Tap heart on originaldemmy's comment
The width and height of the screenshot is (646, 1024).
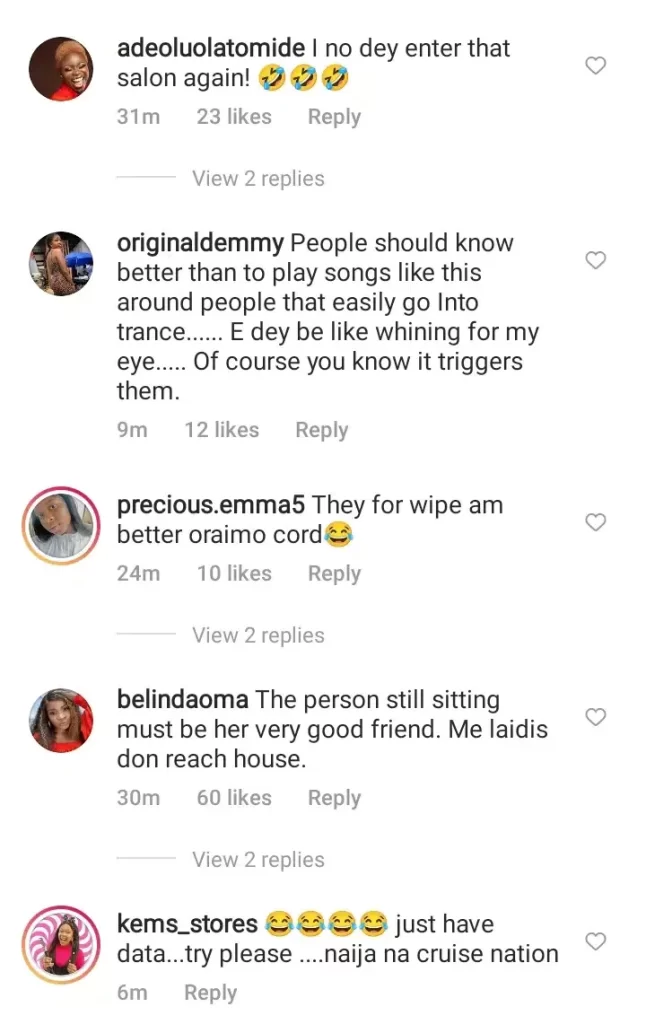coord(596,261)
